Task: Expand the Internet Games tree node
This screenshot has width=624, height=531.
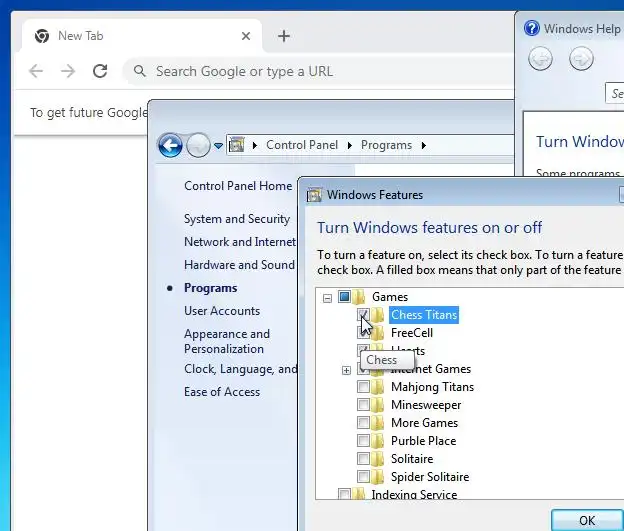Action: (x=346, y=371)
